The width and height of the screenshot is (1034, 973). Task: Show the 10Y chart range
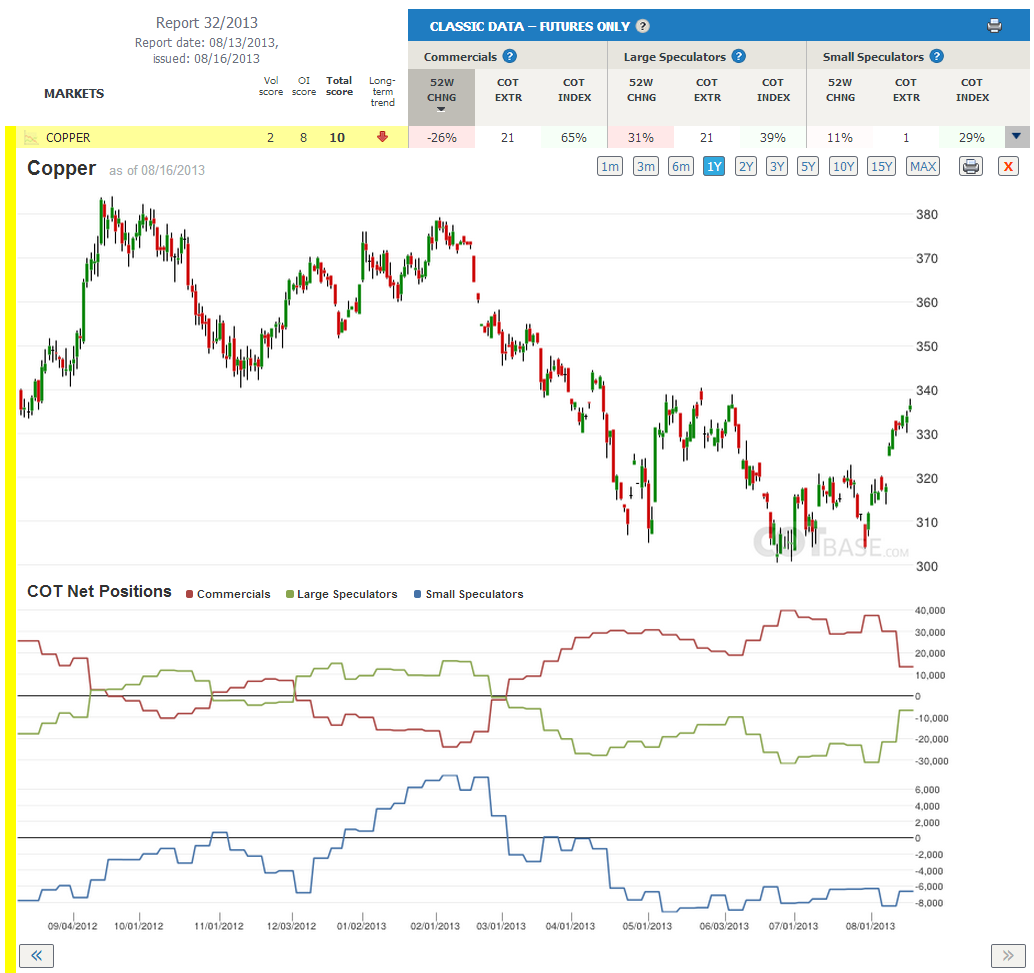tap(843, 166)
